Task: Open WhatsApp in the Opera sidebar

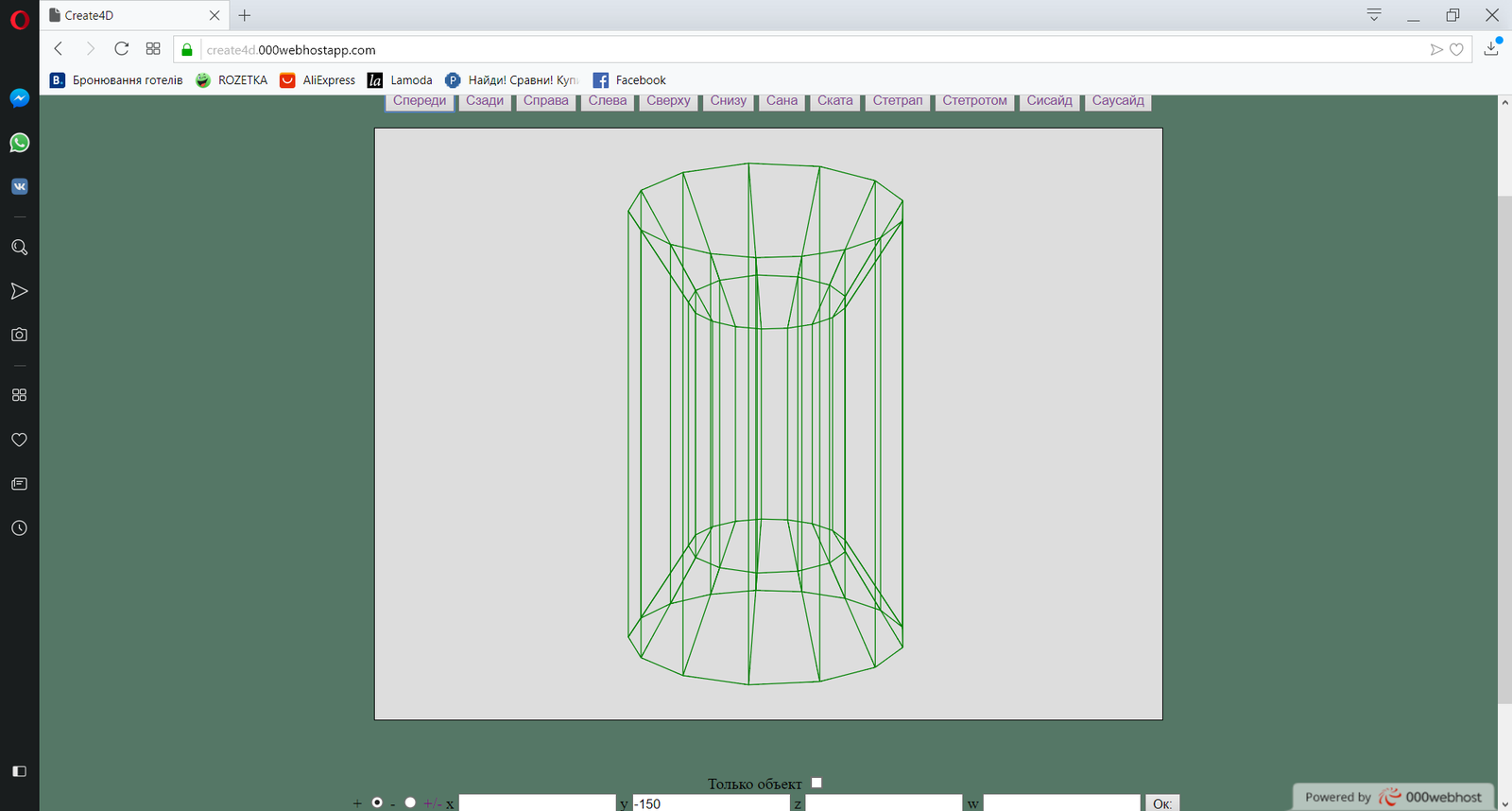Action: coord(19,143)
